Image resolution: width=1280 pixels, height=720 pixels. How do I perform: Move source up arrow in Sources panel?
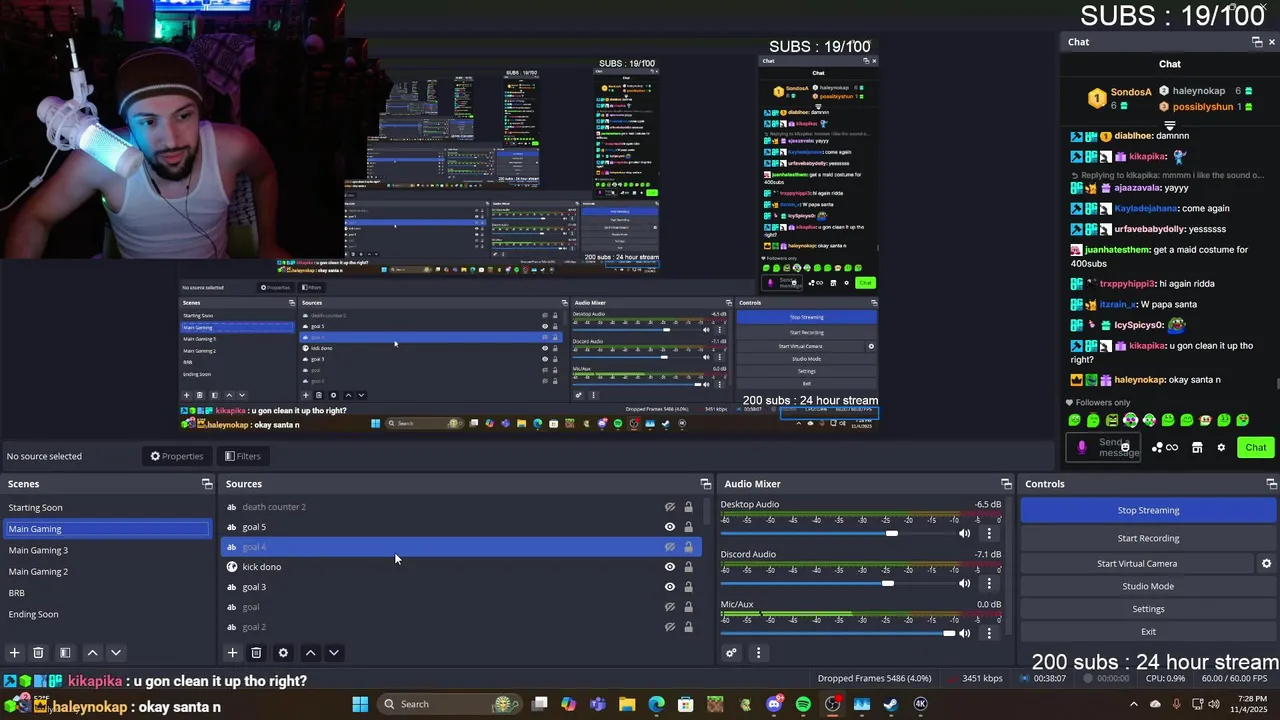click(310, 653)
